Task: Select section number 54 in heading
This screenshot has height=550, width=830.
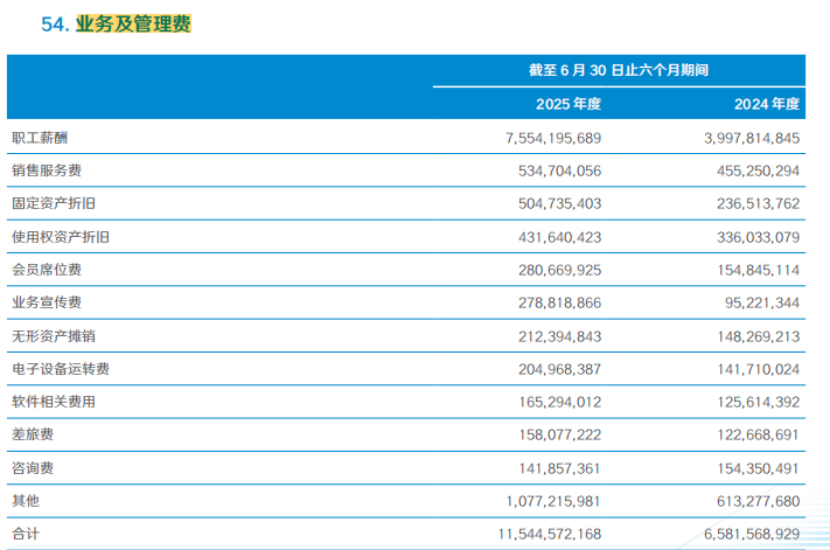Action: click(53, 24)
